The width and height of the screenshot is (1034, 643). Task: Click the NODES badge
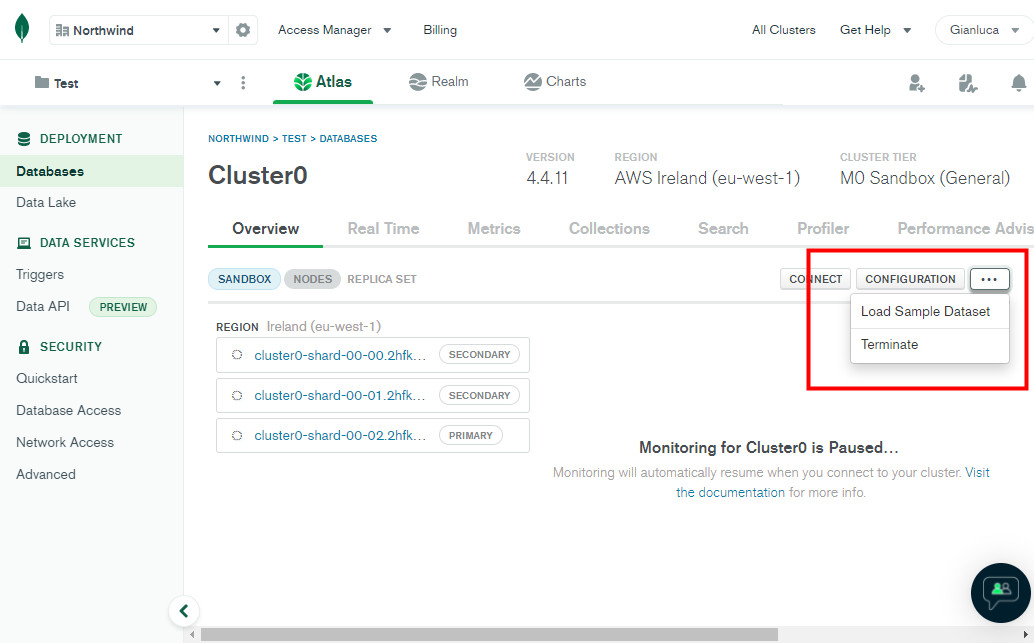pos(313,279)
